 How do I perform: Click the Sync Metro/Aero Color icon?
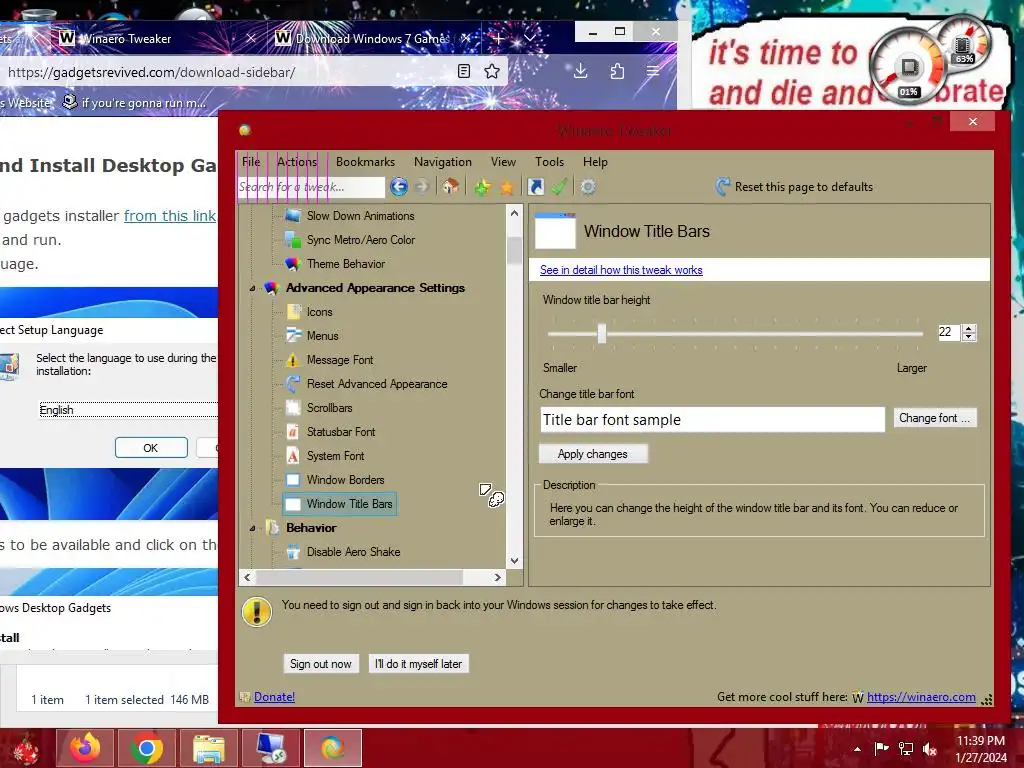click(x=293, y=240)
